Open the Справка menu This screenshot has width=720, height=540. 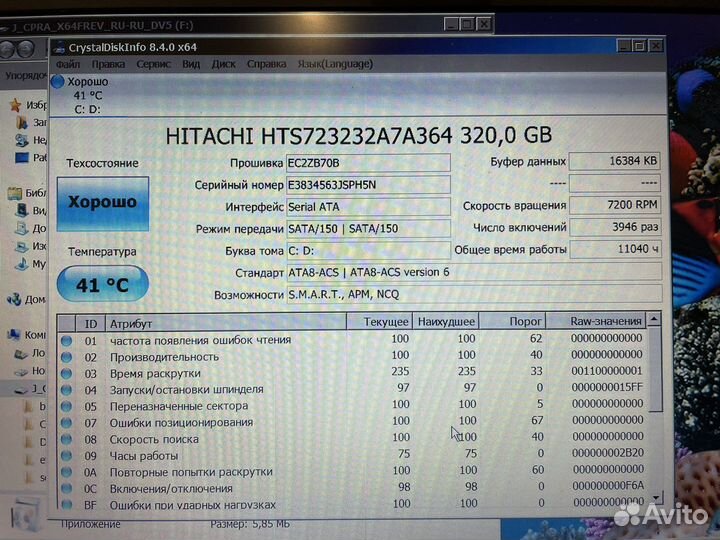coord(266,64)
